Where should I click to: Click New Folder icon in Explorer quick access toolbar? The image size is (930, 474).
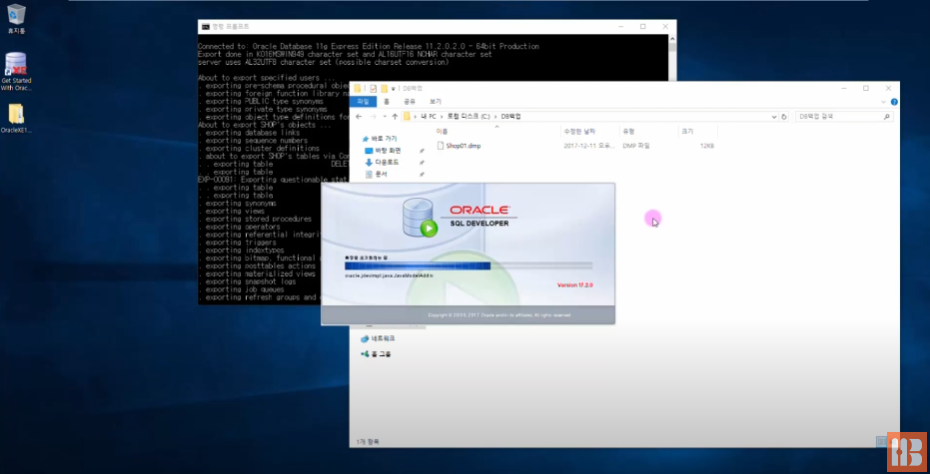pos(384,88)
